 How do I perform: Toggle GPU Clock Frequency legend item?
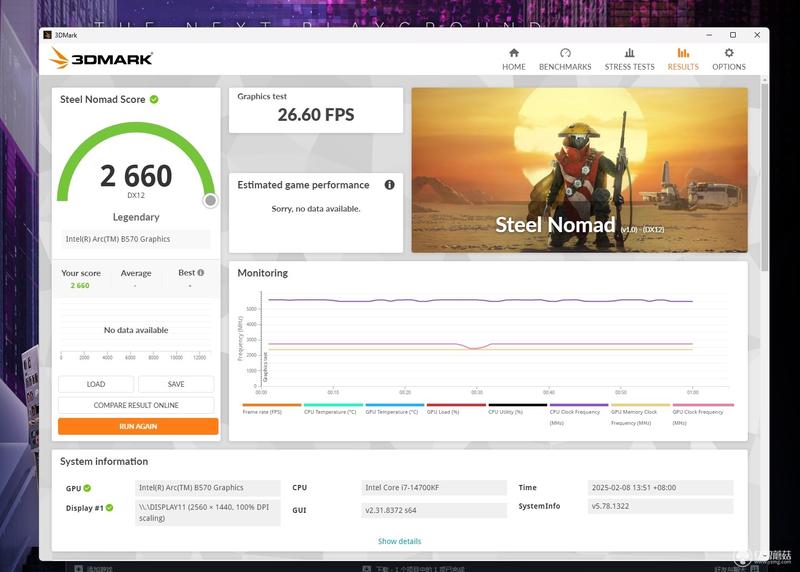point(703,415)
